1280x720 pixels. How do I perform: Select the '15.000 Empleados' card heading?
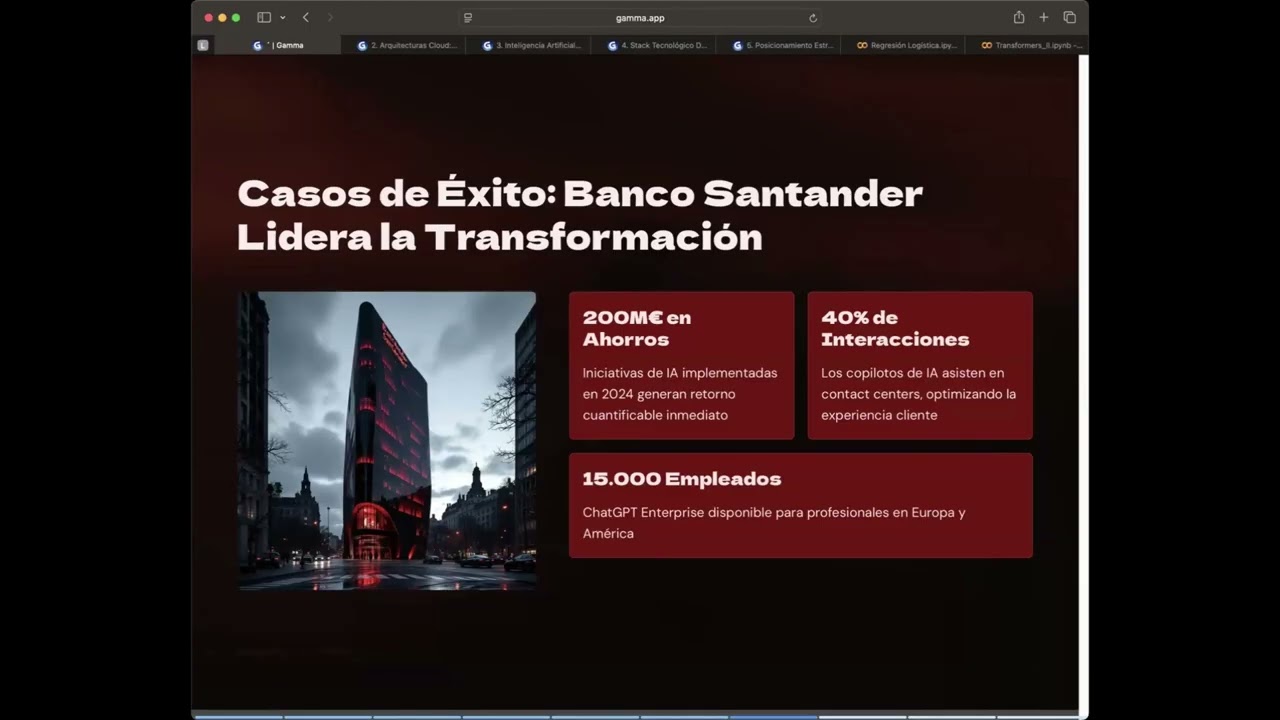pyautogui.click(x=682, y=479)
